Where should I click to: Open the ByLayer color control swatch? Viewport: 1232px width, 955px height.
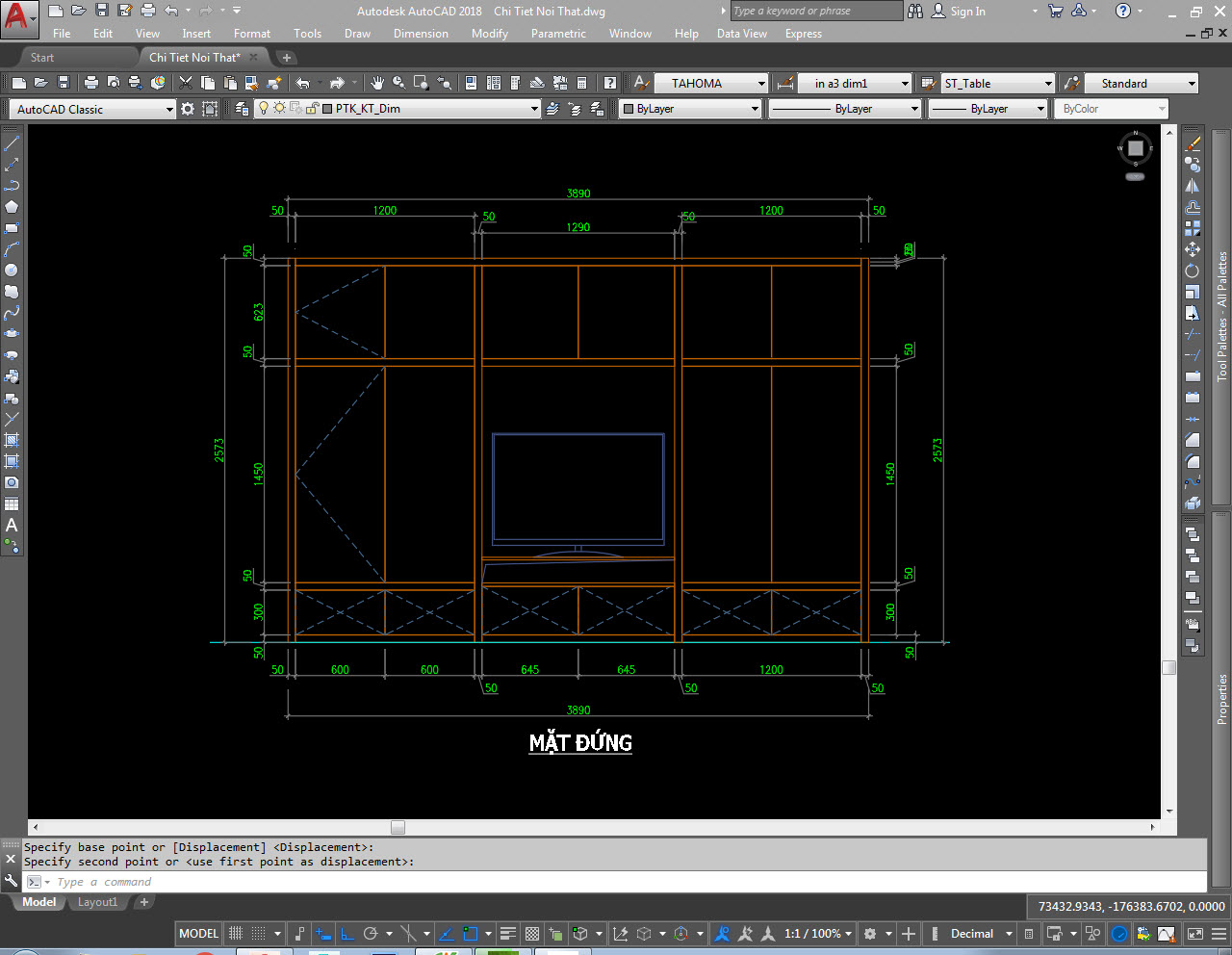(x=691, y=109)
